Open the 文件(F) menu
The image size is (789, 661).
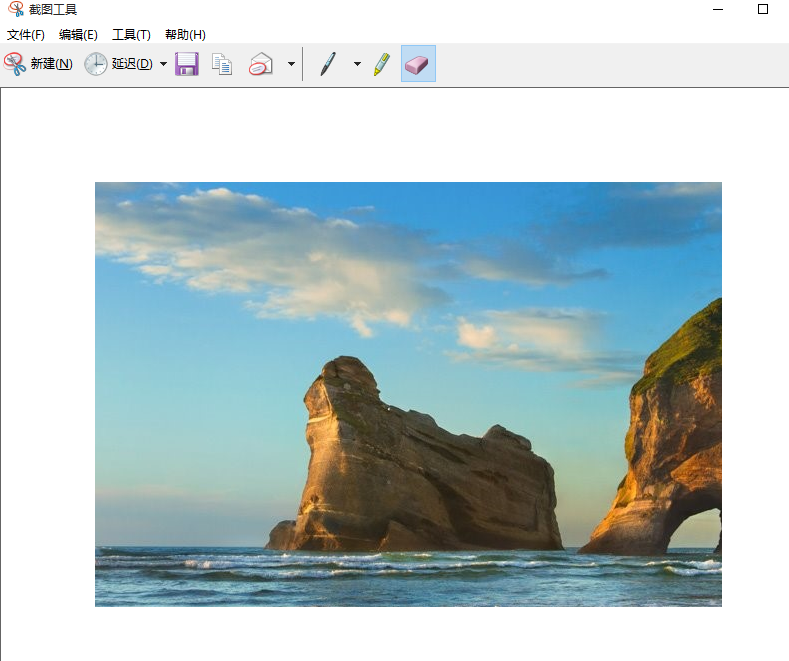click(x=25, y=35)
